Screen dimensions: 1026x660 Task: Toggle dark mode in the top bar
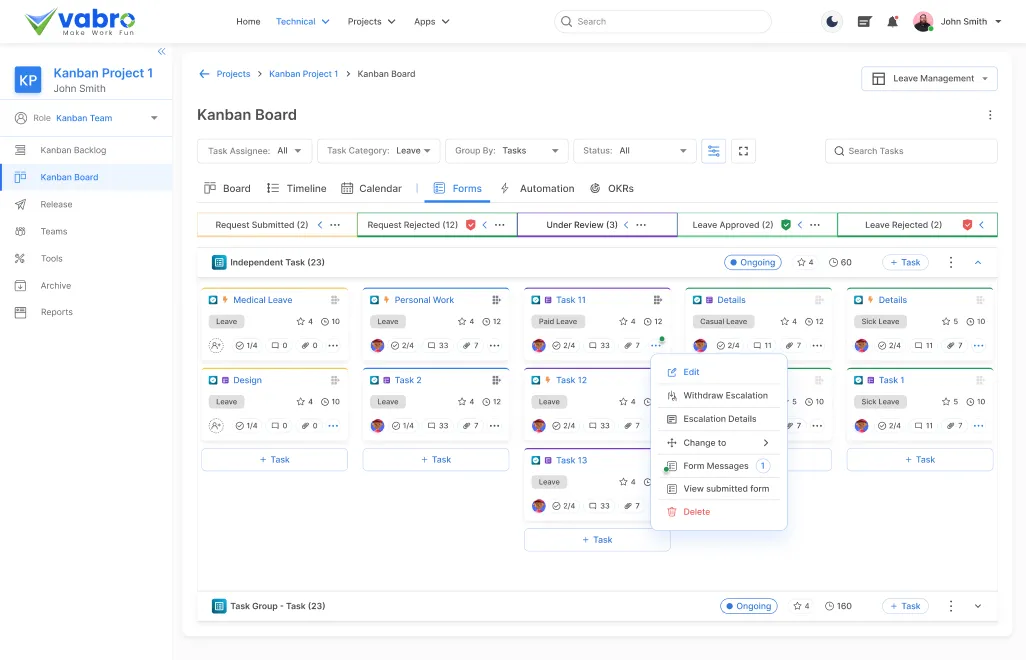832,20
